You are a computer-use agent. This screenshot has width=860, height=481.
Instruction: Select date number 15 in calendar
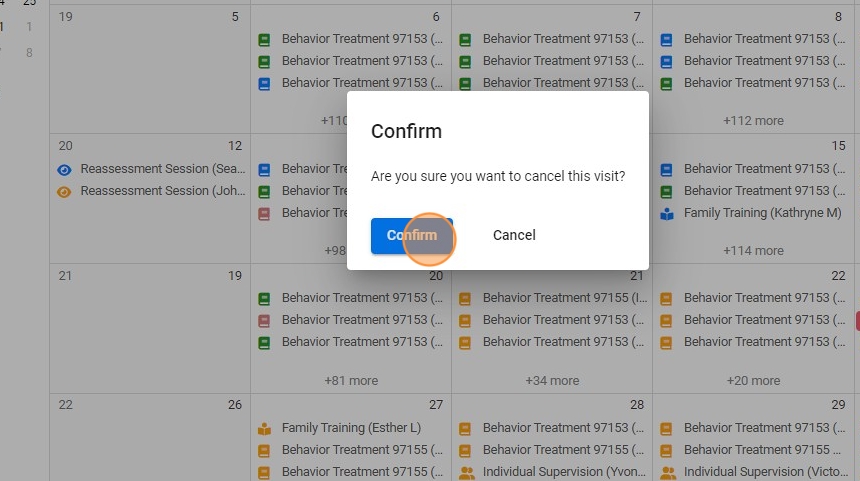838,146
